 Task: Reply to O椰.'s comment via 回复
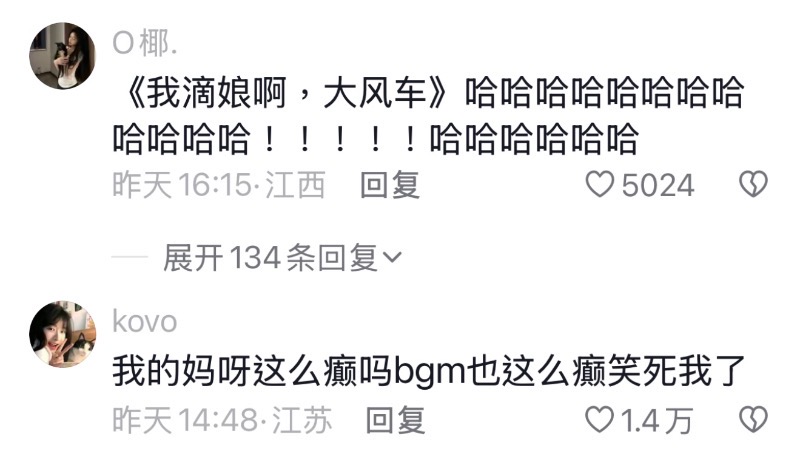390,185
